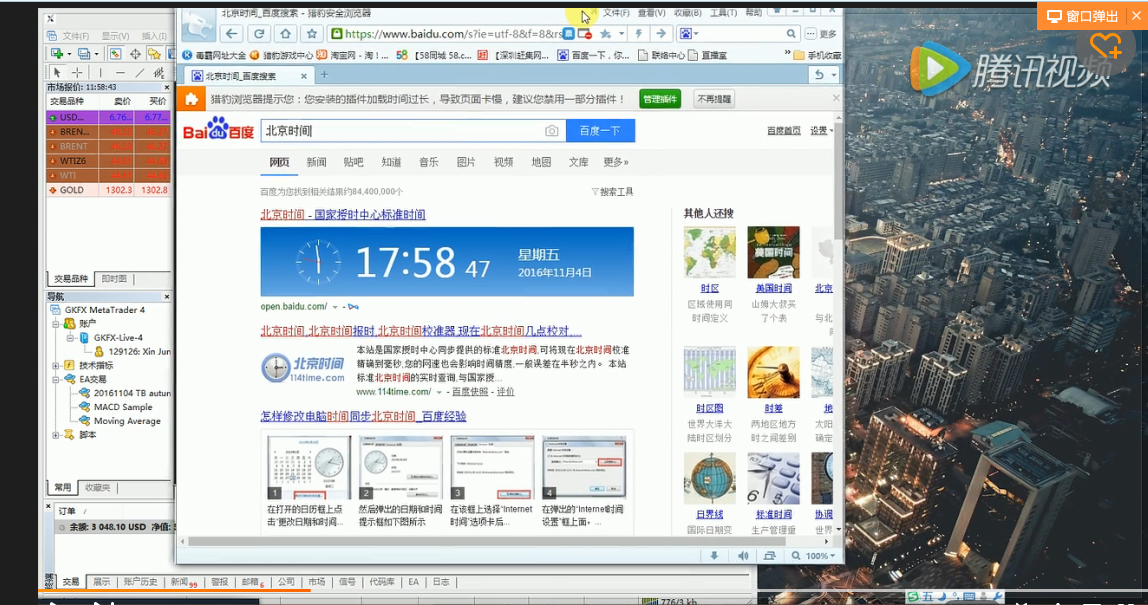Screen dimensions: 1148x605
Task: Open the new chart dropdown arrow
Action: tap(69, 54)
